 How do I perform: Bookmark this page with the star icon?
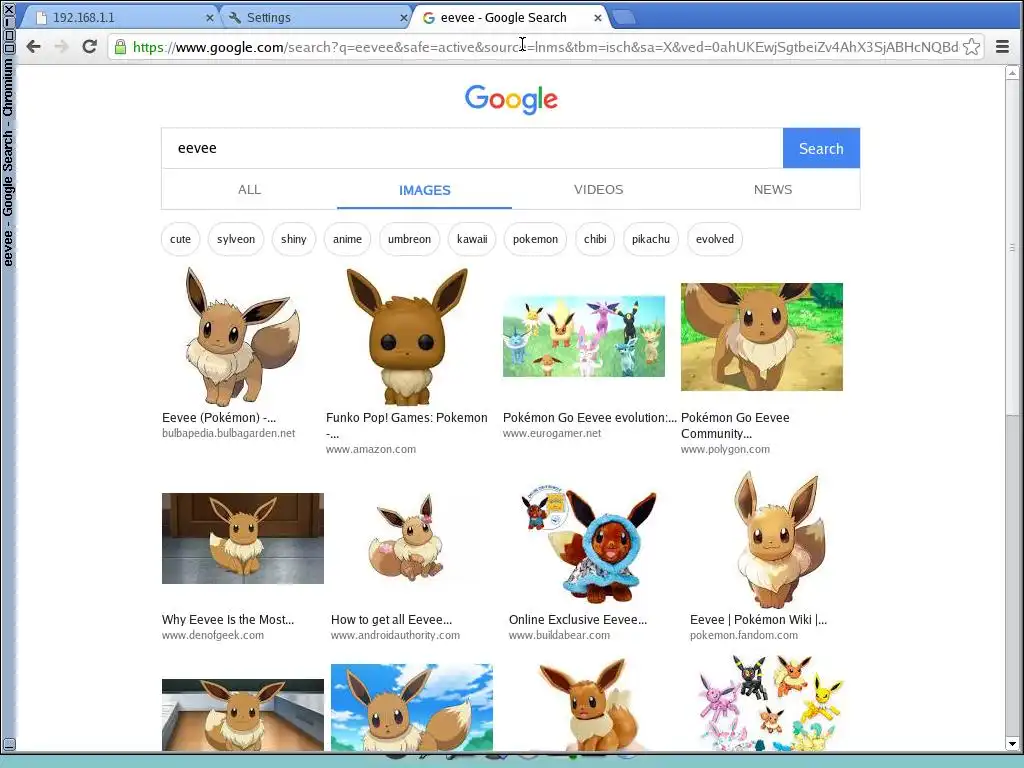click(971, 46)
